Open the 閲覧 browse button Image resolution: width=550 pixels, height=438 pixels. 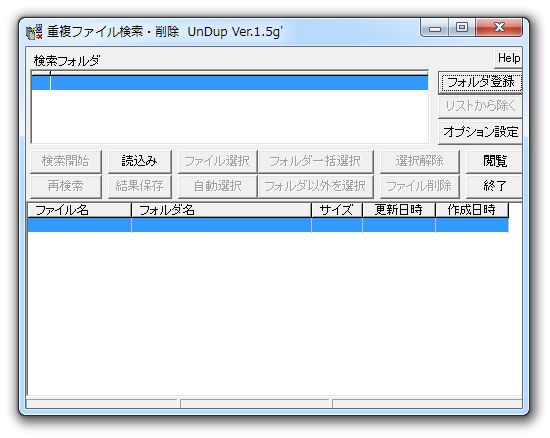coord(494,161)
